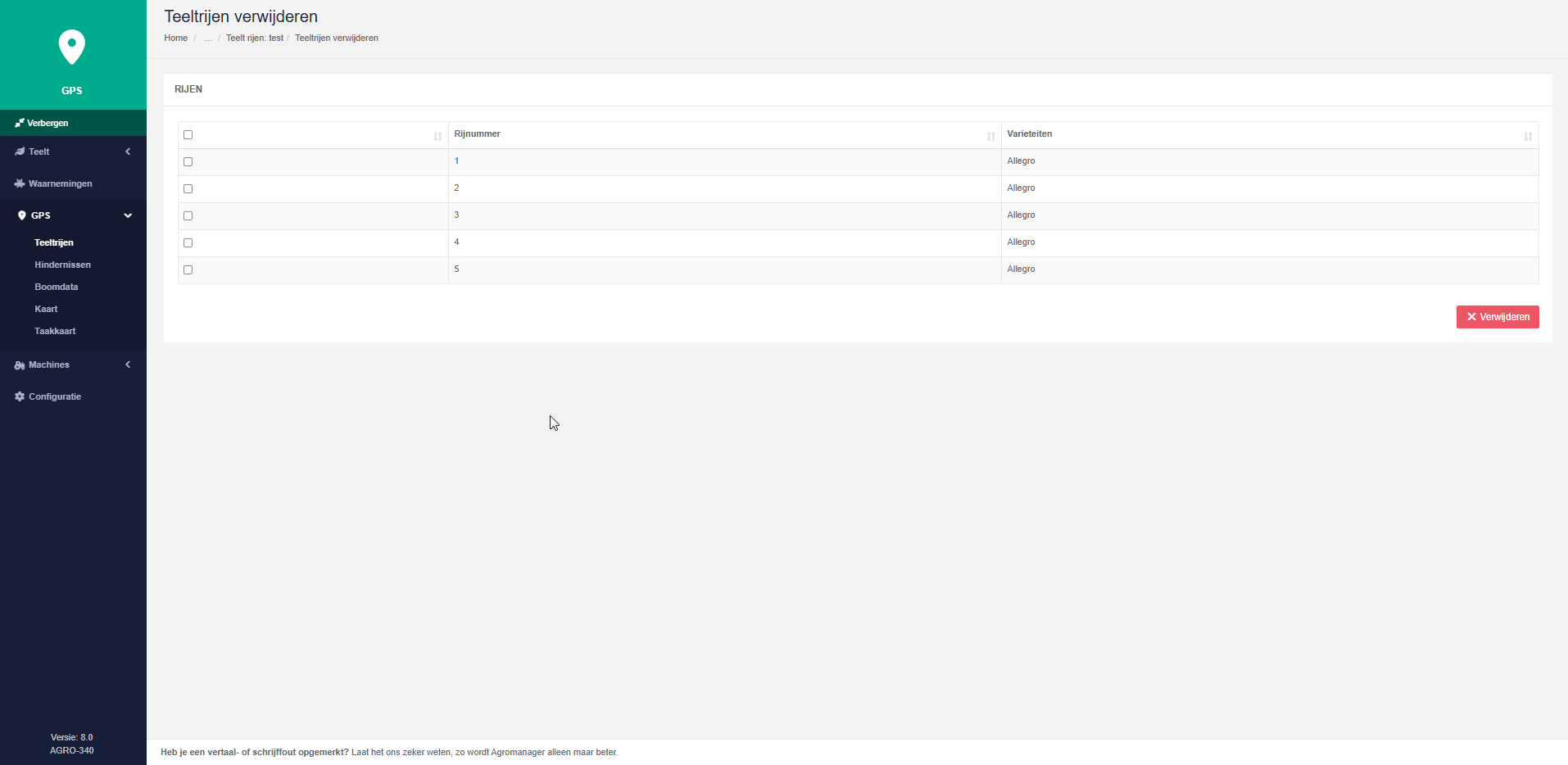Image resolution: width=1568 pixels, height=765 pixels.
Task: Click the RIJEN panel heading
Action: point(188,89)
